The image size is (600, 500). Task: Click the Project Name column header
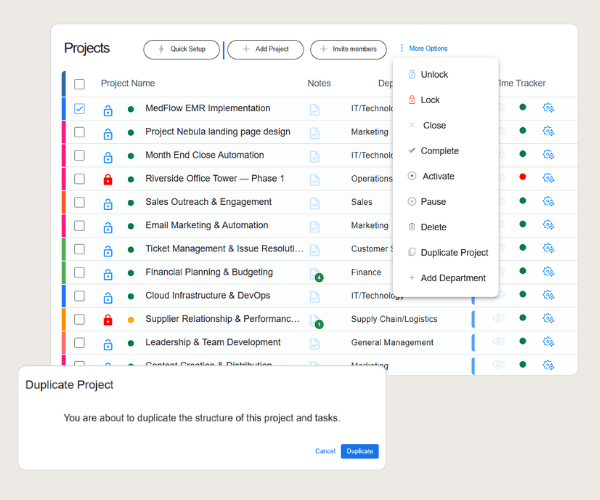pos(128,83)
